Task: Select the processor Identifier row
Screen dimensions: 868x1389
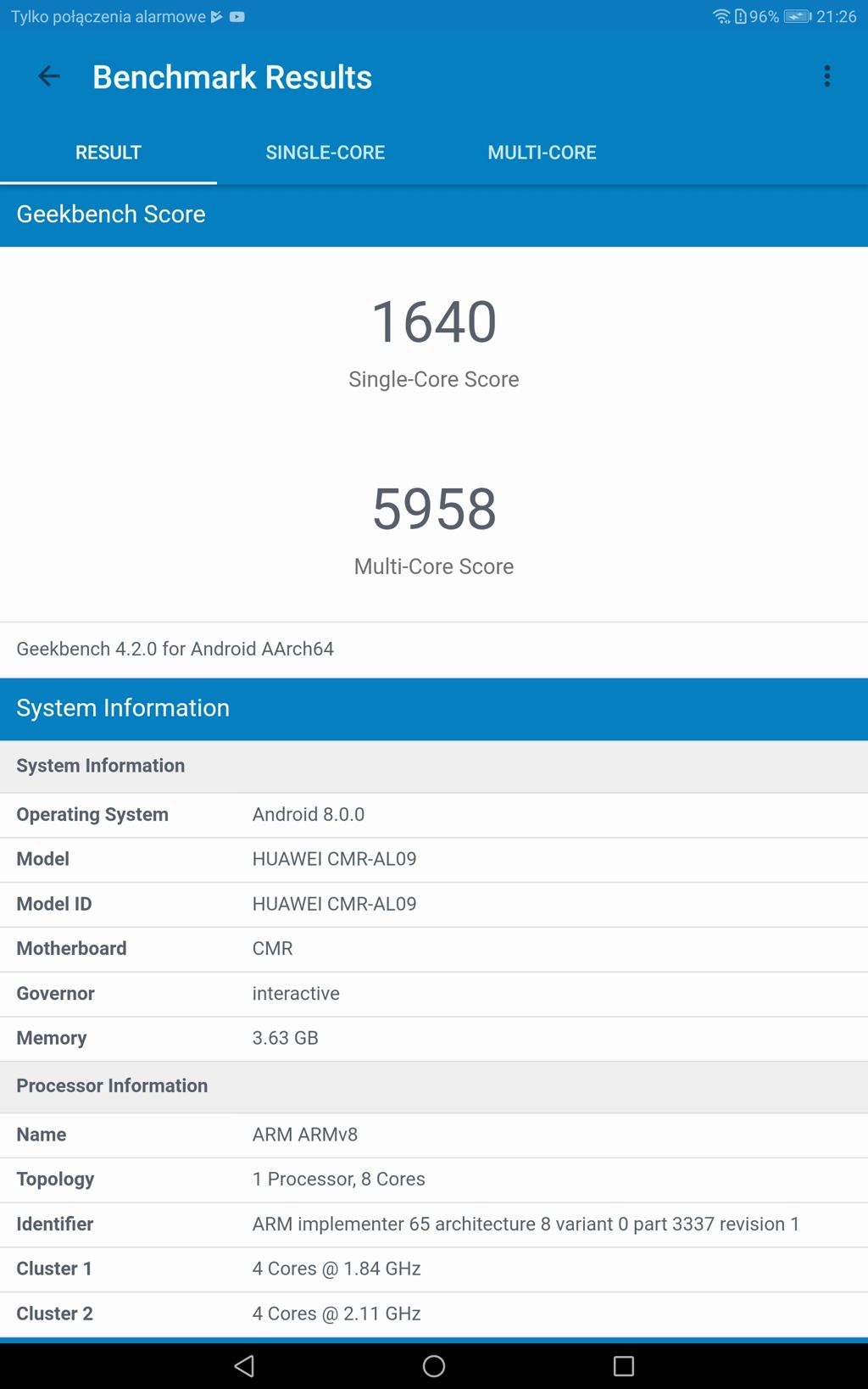Action: 434,1224
